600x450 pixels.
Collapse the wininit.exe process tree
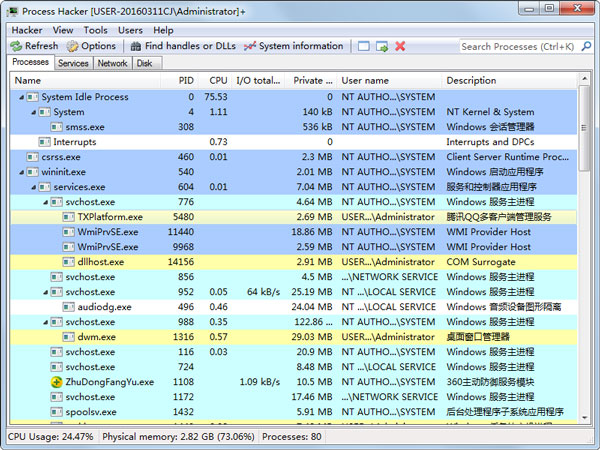pyautogui.click(x=20, y=172)
